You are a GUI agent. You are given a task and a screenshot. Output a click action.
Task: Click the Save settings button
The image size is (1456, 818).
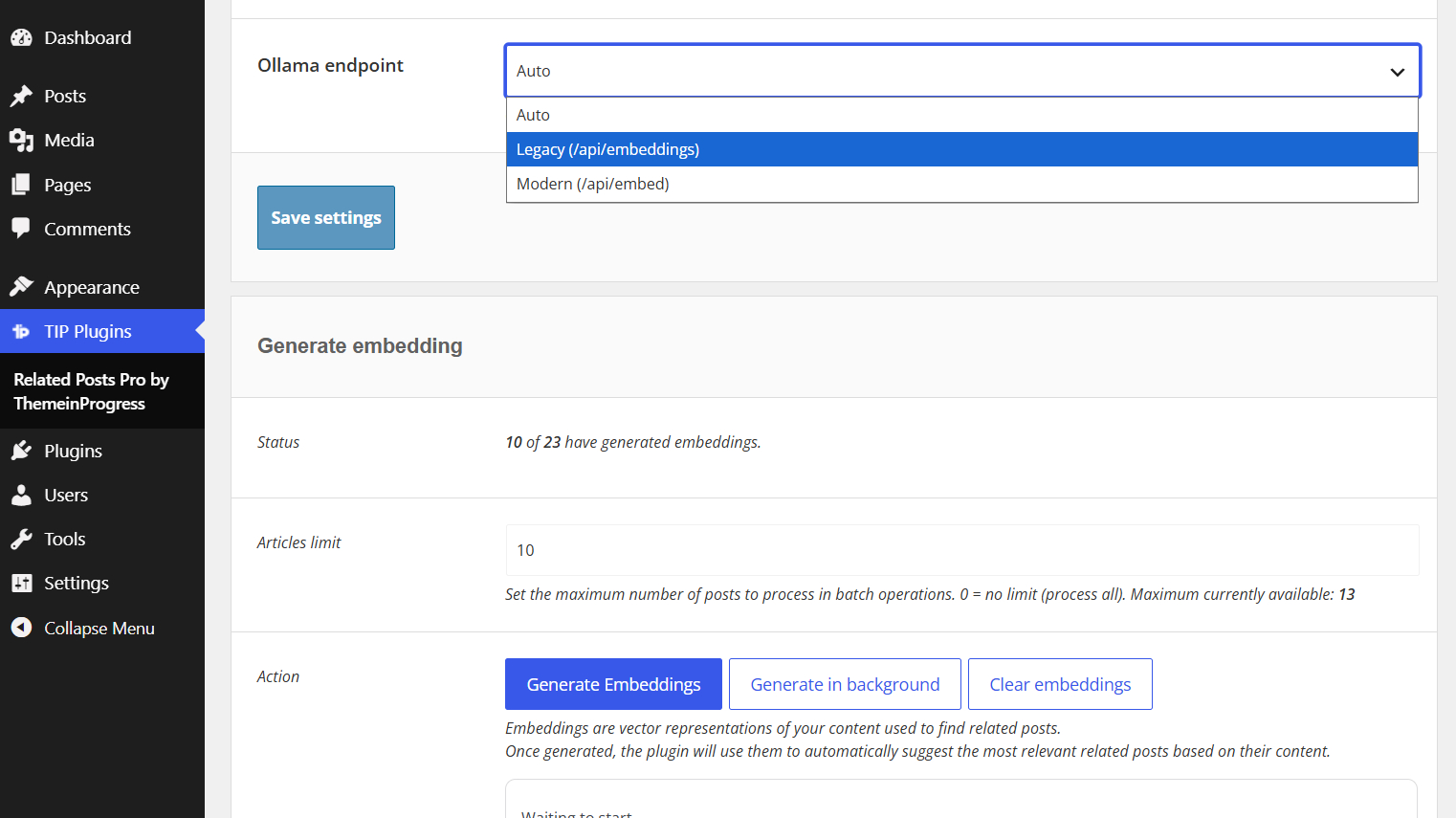coord(326,217)
